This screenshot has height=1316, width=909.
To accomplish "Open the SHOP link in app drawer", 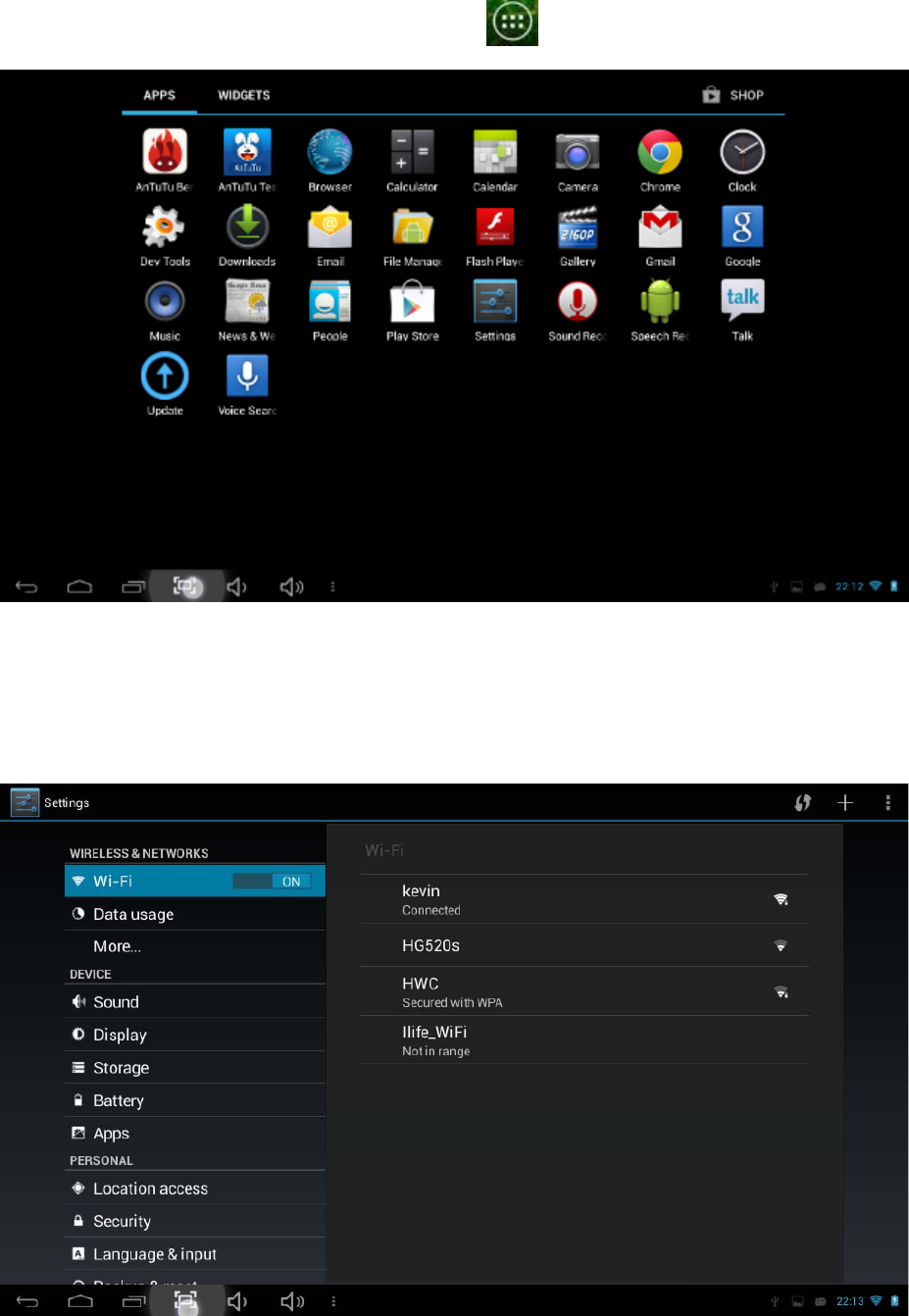I will [733, 95].
